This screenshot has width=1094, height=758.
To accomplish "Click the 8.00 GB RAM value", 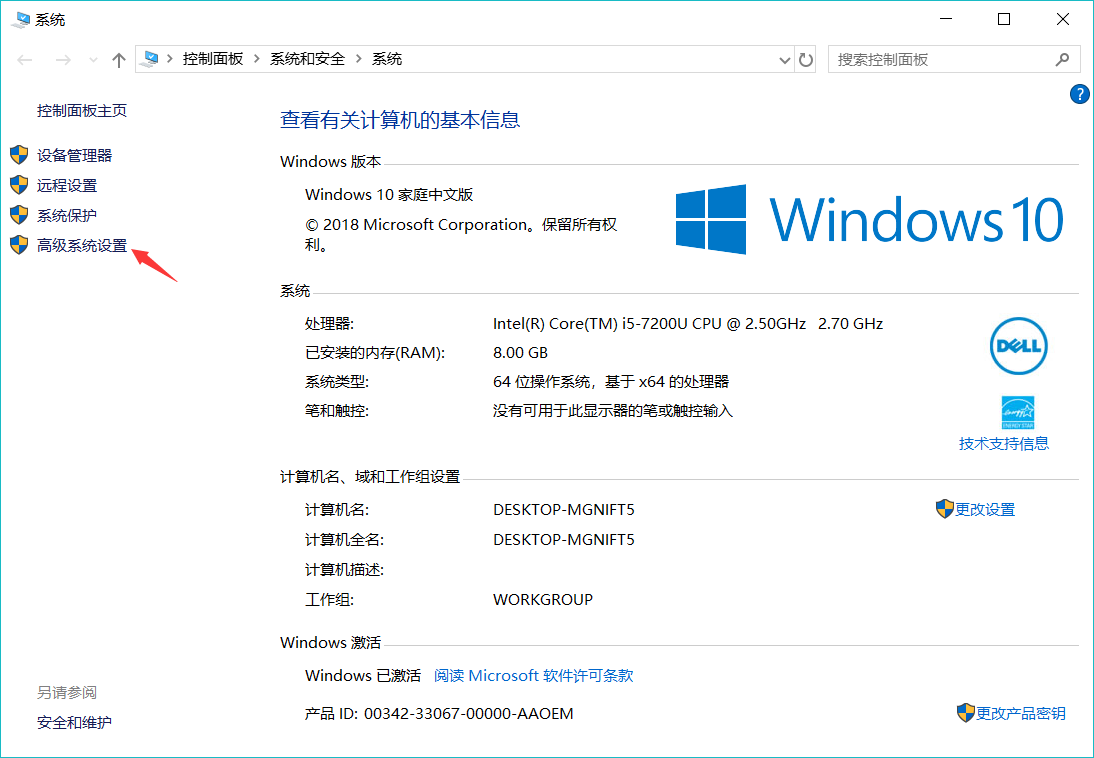I will 520,353.
